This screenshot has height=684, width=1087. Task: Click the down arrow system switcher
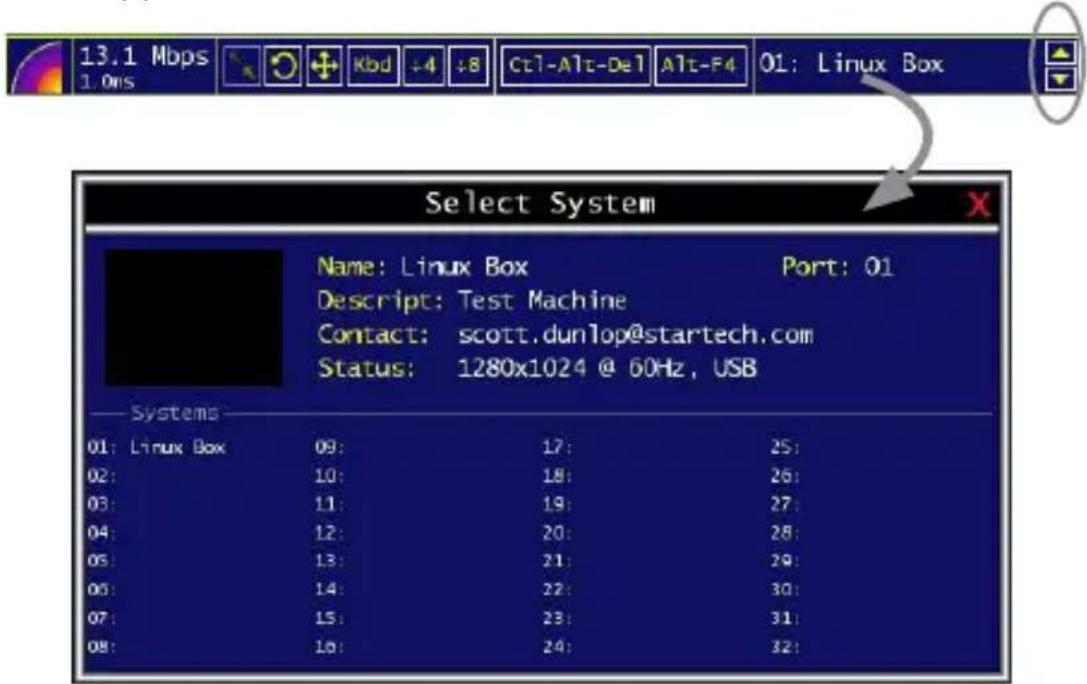[x=1060, y=78]
